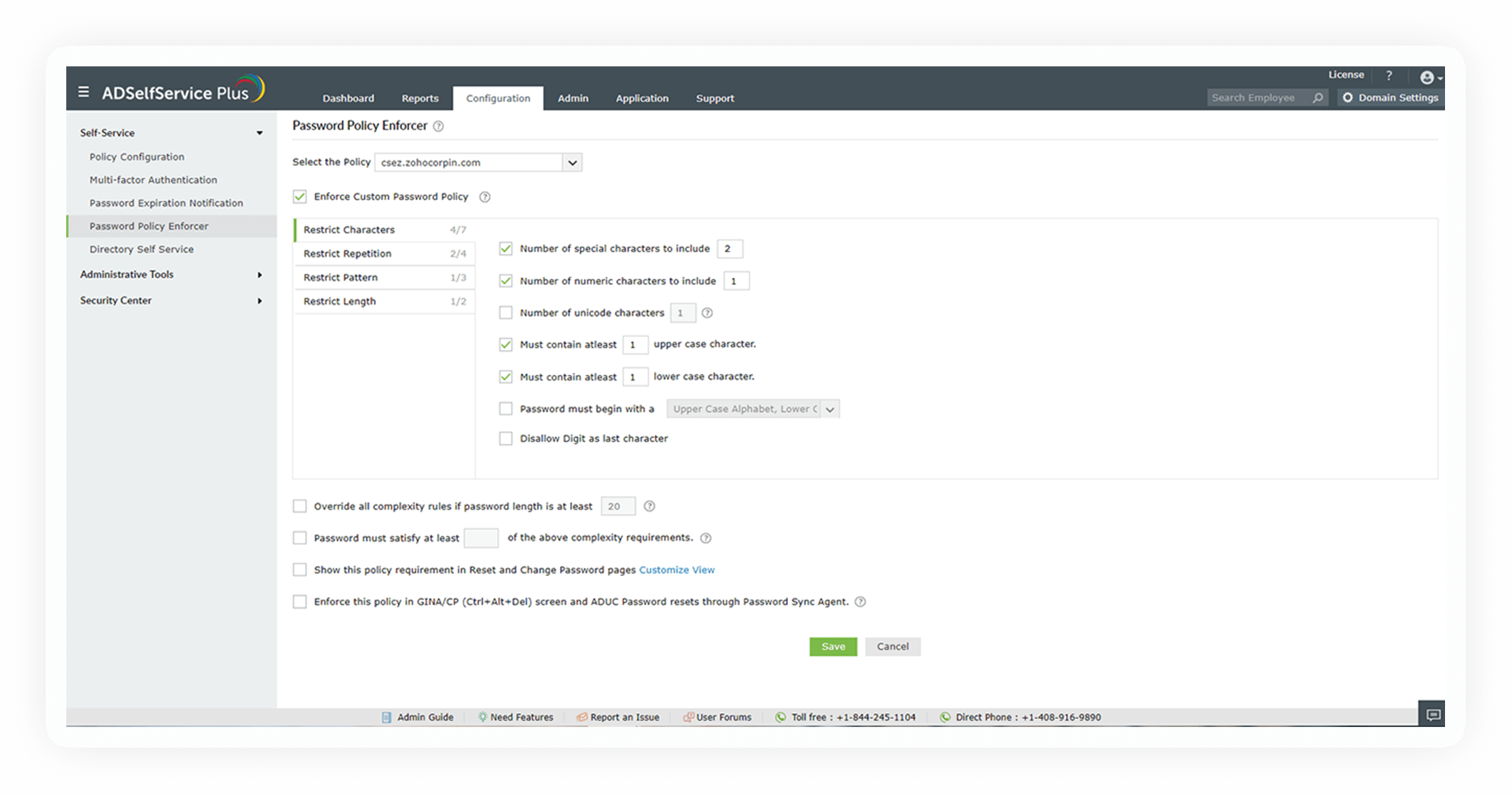Click help icon beside unicode characters field
Screen dimensions: 1512x794
[707, 313]
